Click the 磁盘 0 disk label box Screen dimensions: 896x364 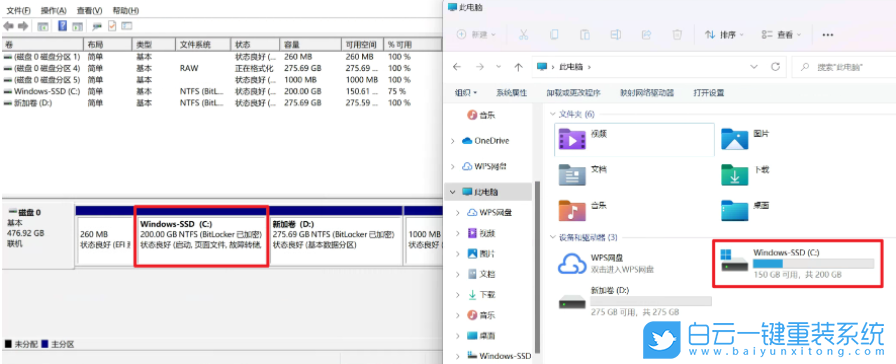tap(38, 235)
